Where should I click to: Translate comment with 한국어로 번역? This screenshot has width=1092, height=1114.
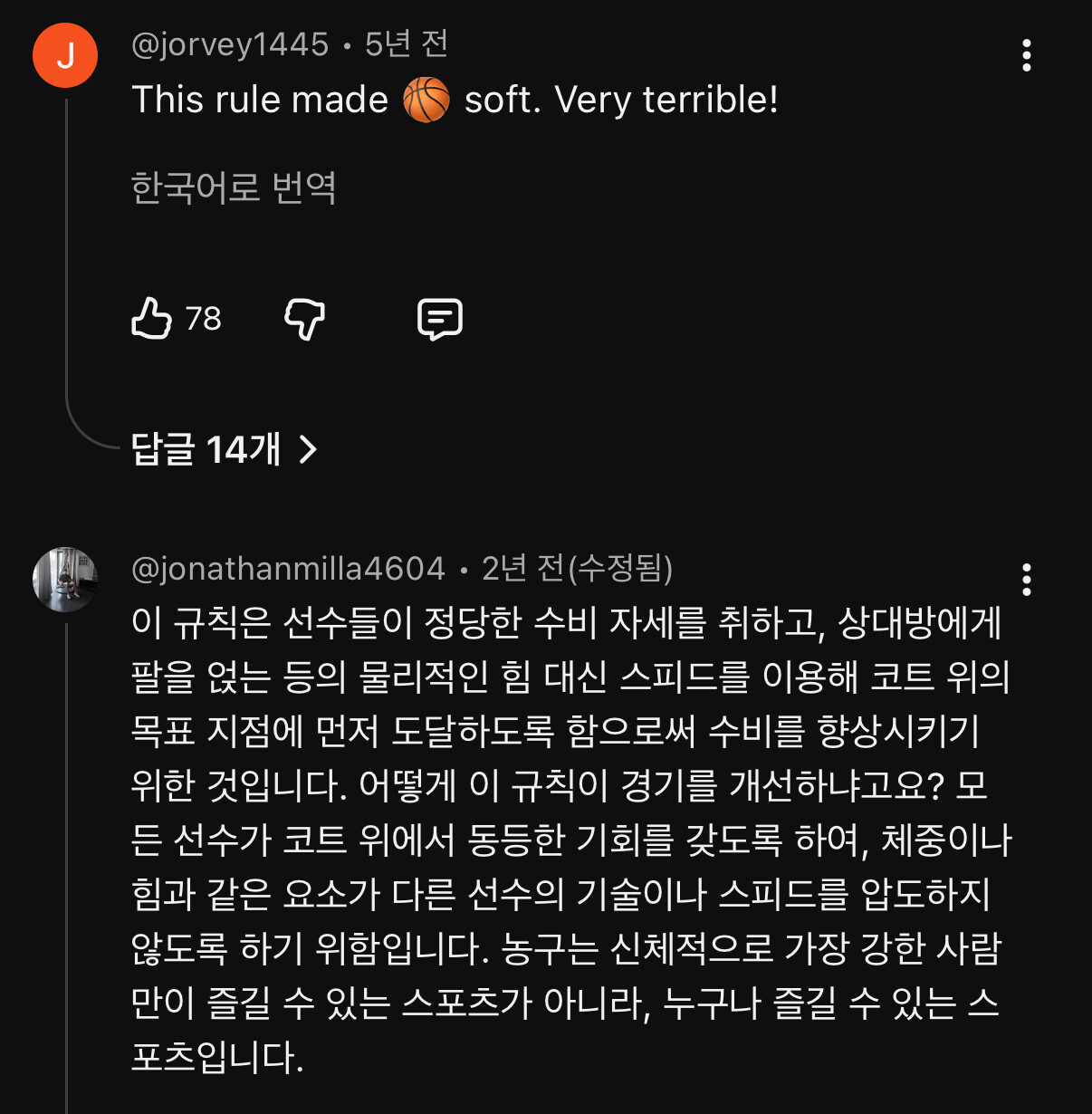tap(234, 187)
